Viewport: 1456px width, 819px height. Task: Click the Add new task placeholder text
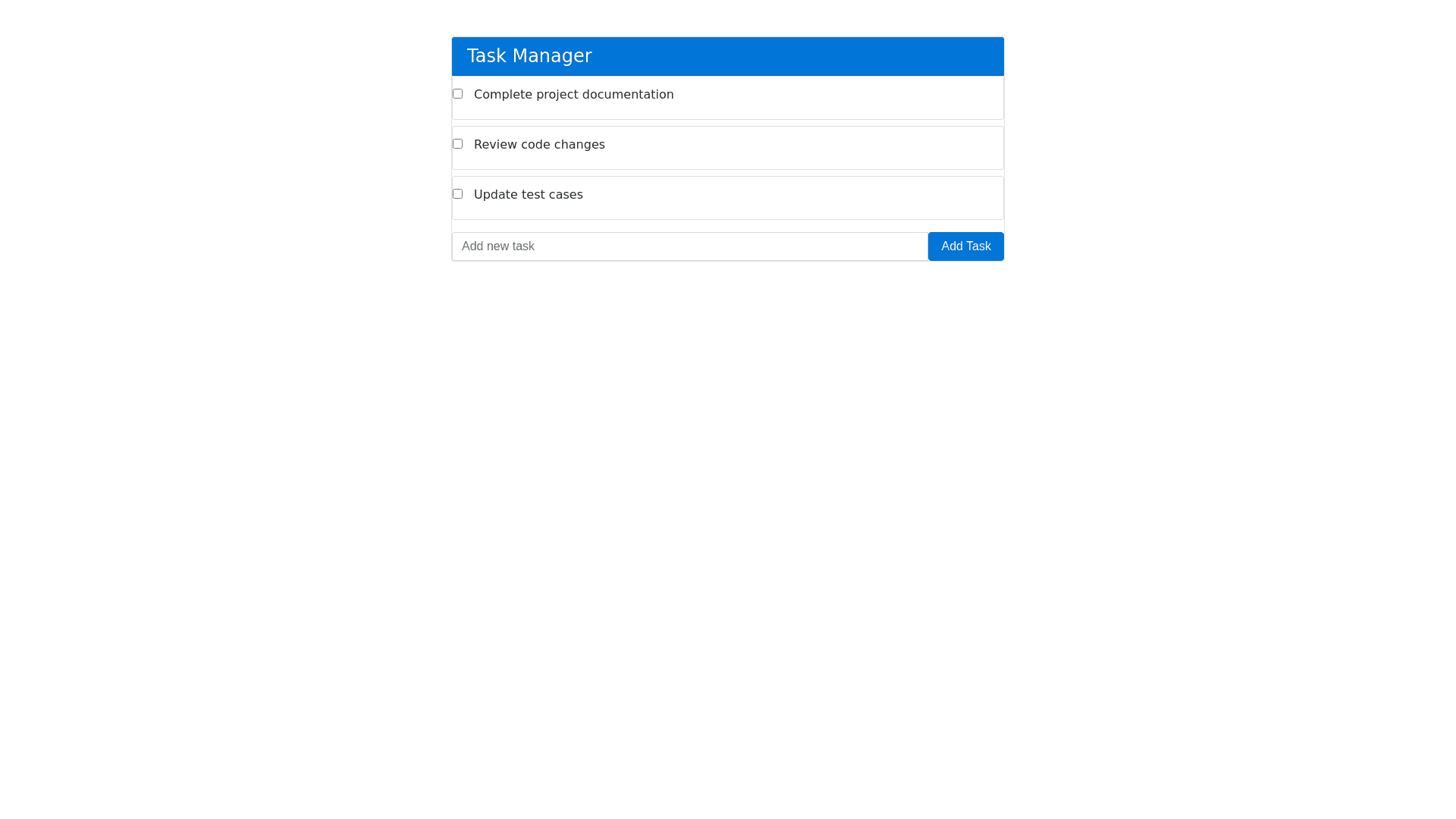tap(498, 246)
